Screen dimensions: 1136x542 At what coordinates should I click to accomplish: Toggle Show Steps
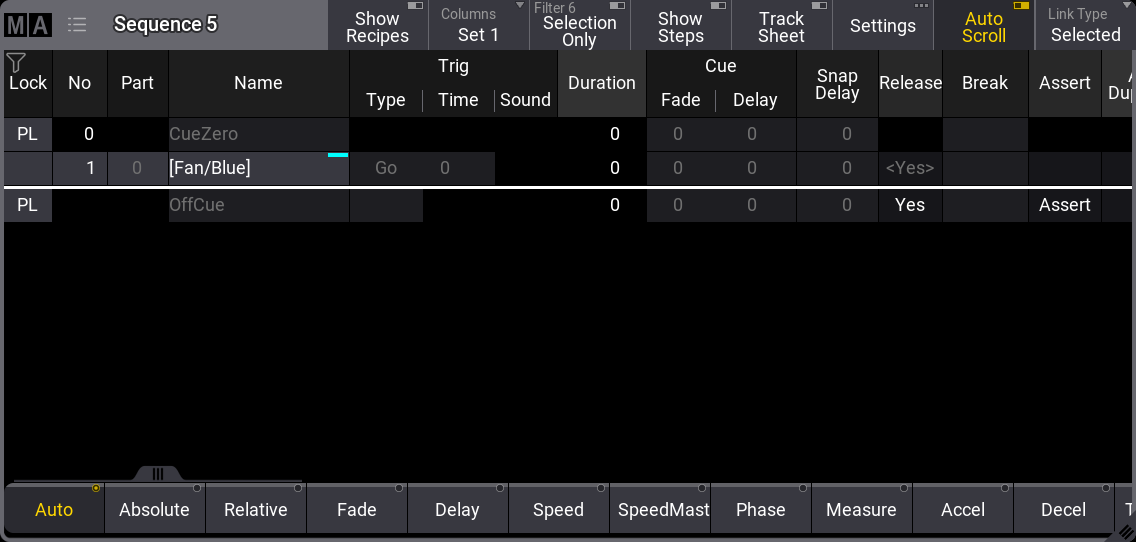[680, 26]
